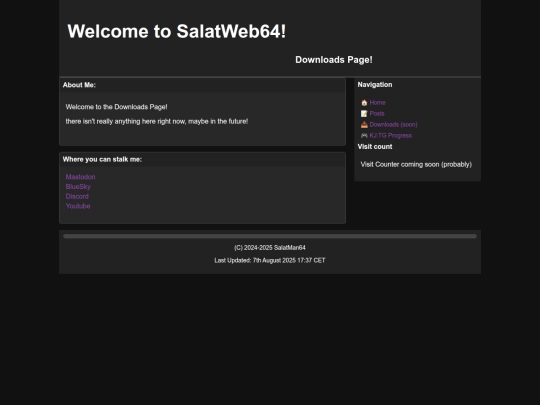Click the gamepad icon beside KJ:TG Progress

point(364,136)
